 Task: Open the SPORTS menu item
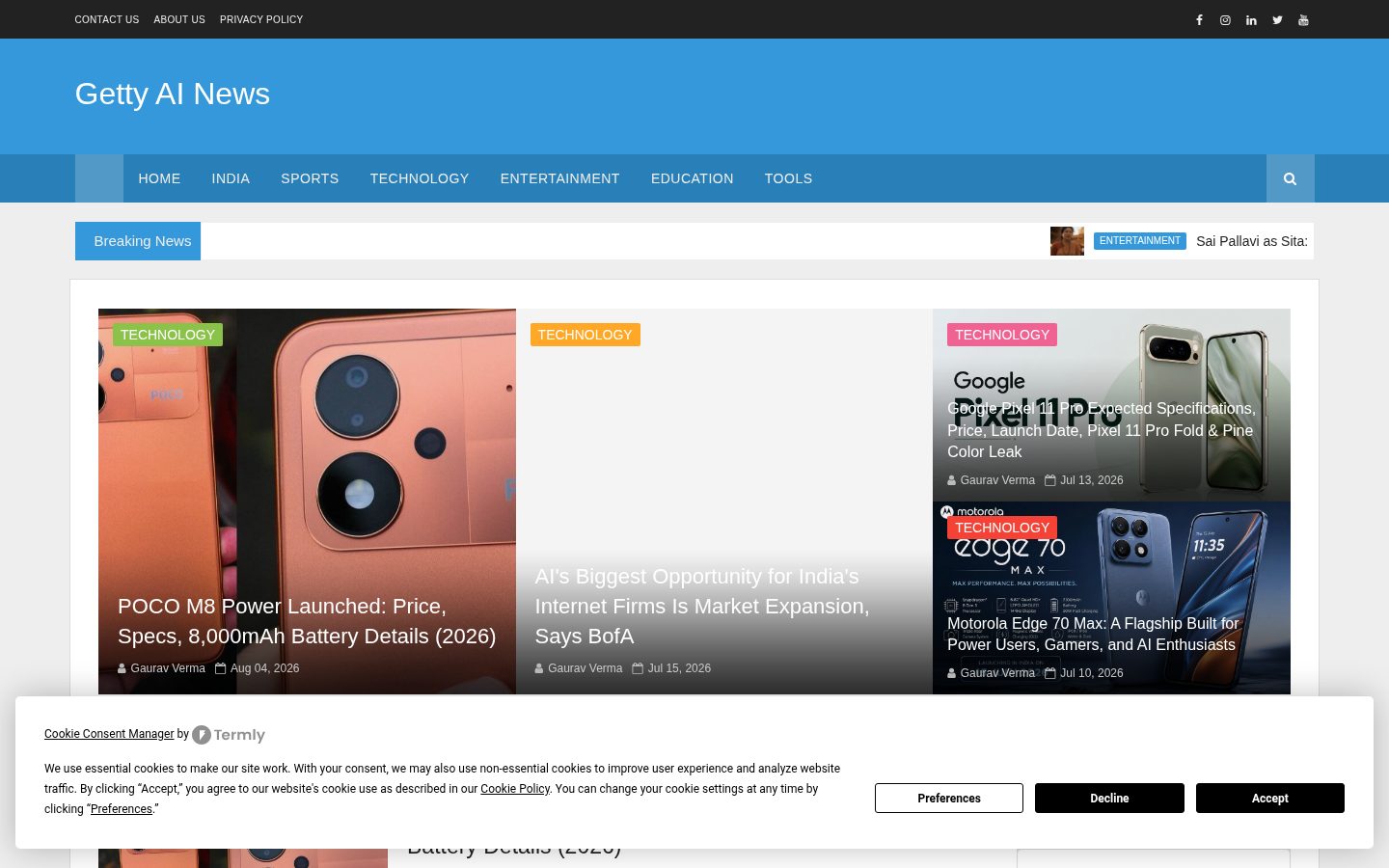click(310, 178)
